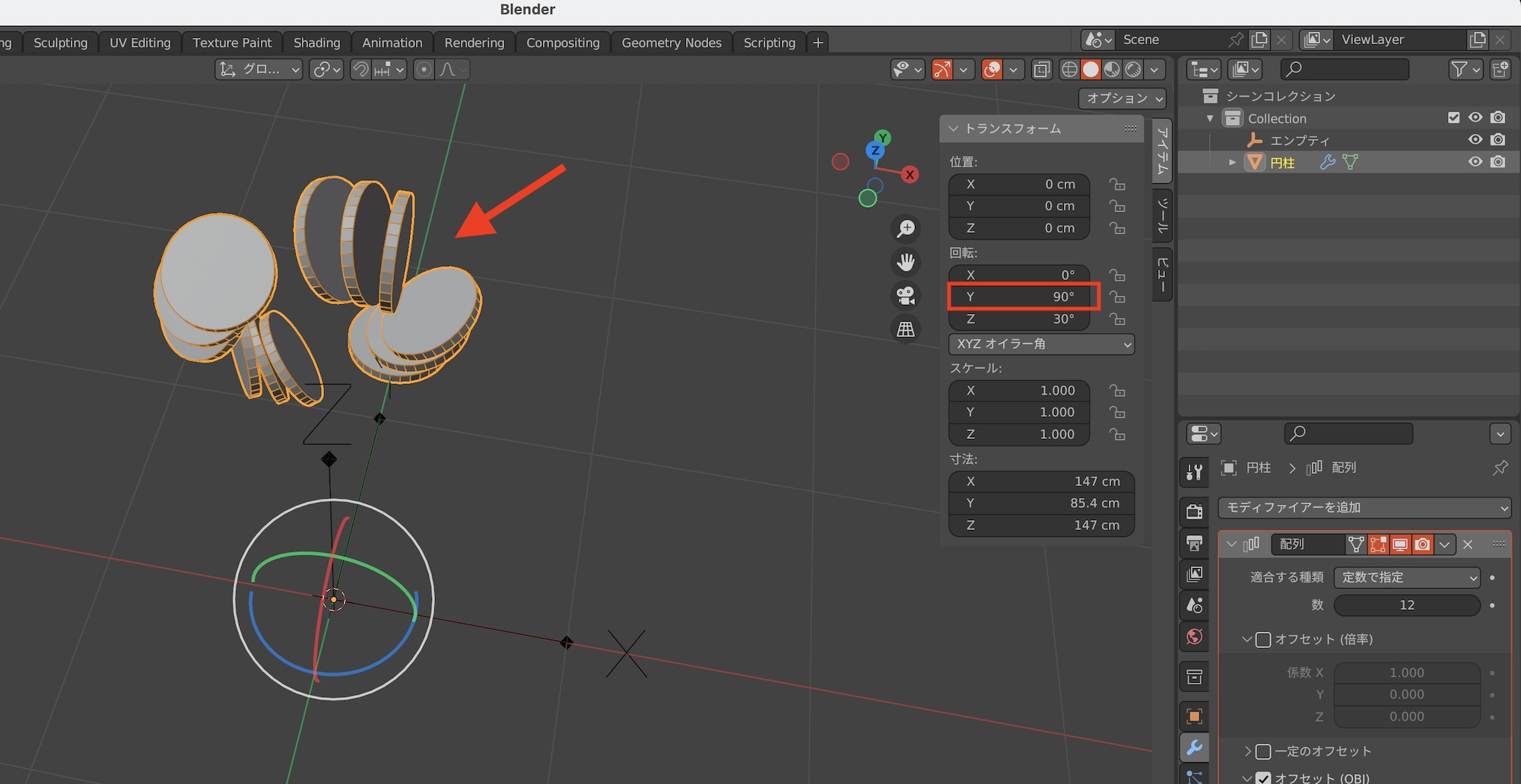Click the array 数 count field
This screenshot has height=784, width=1521.
[1406, 605]
